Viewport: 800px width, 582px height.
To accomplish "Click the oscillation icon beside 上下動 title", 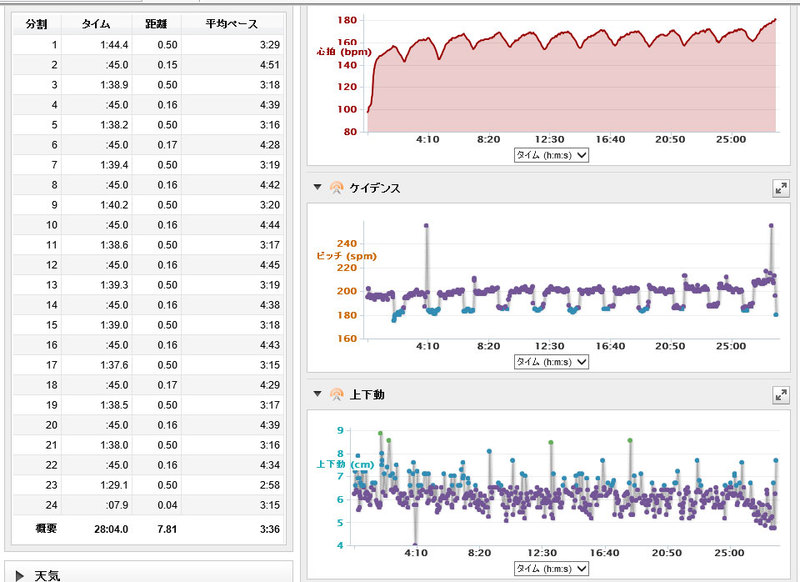I will click(336, 395).
